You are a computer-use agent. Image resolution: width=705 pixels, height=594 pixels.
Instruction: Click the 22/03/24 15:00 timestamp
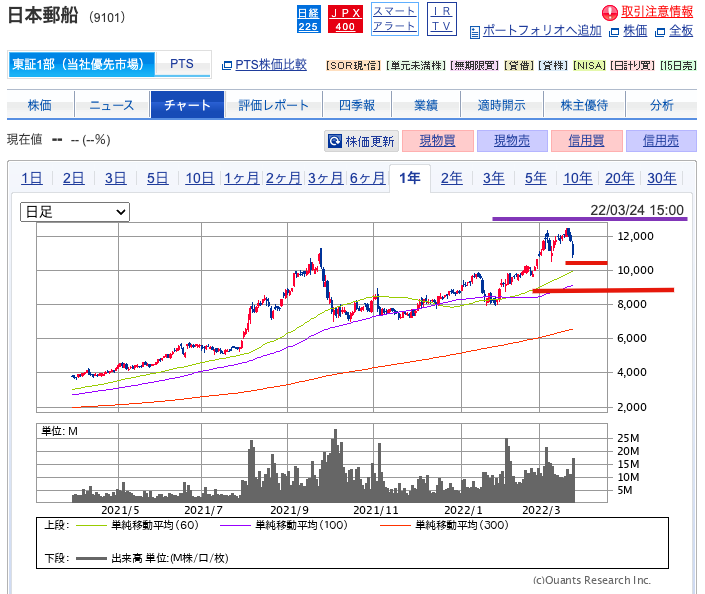[x=637, y=210]
